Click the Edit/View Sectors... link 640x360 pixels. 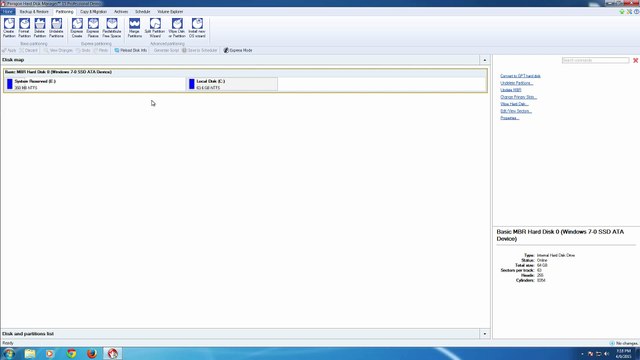(x=516, y=111)
